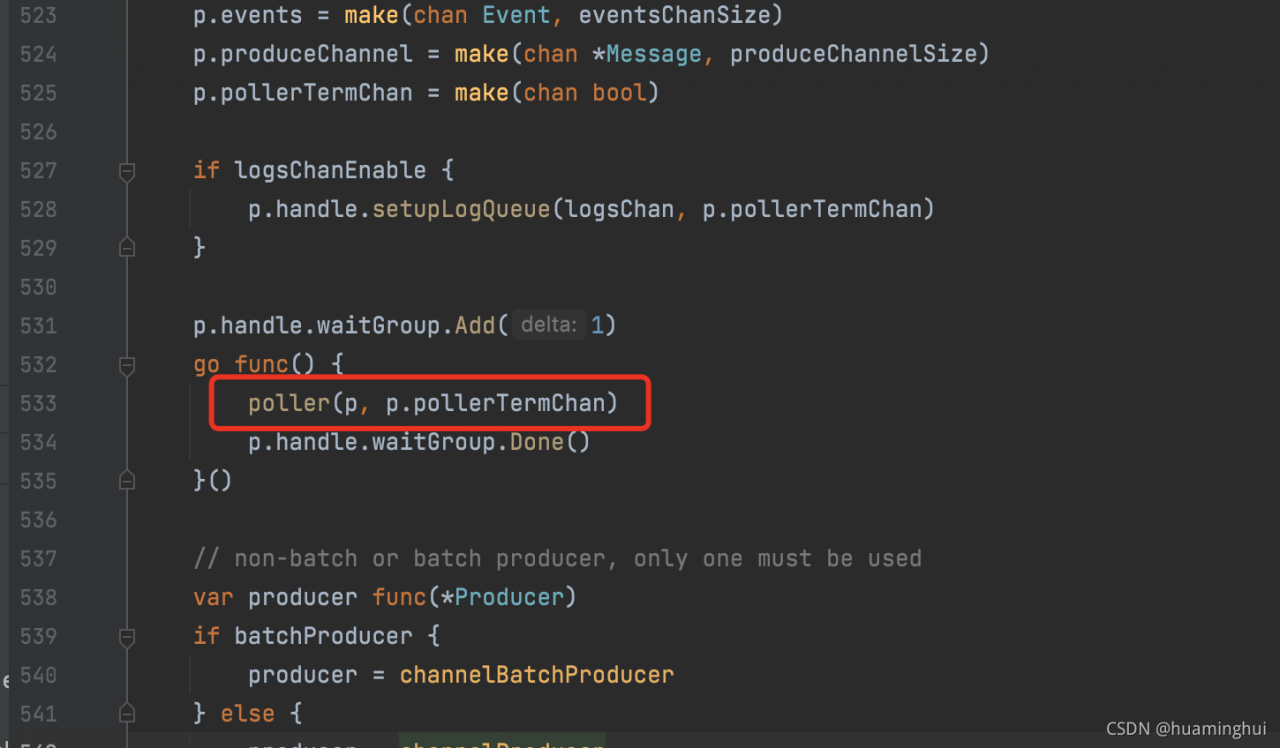Click the 'delta:' parameter inlay hint
The height and width of the screenshot is (748, 1280).
pyautogui.click(x=549, y=326)
